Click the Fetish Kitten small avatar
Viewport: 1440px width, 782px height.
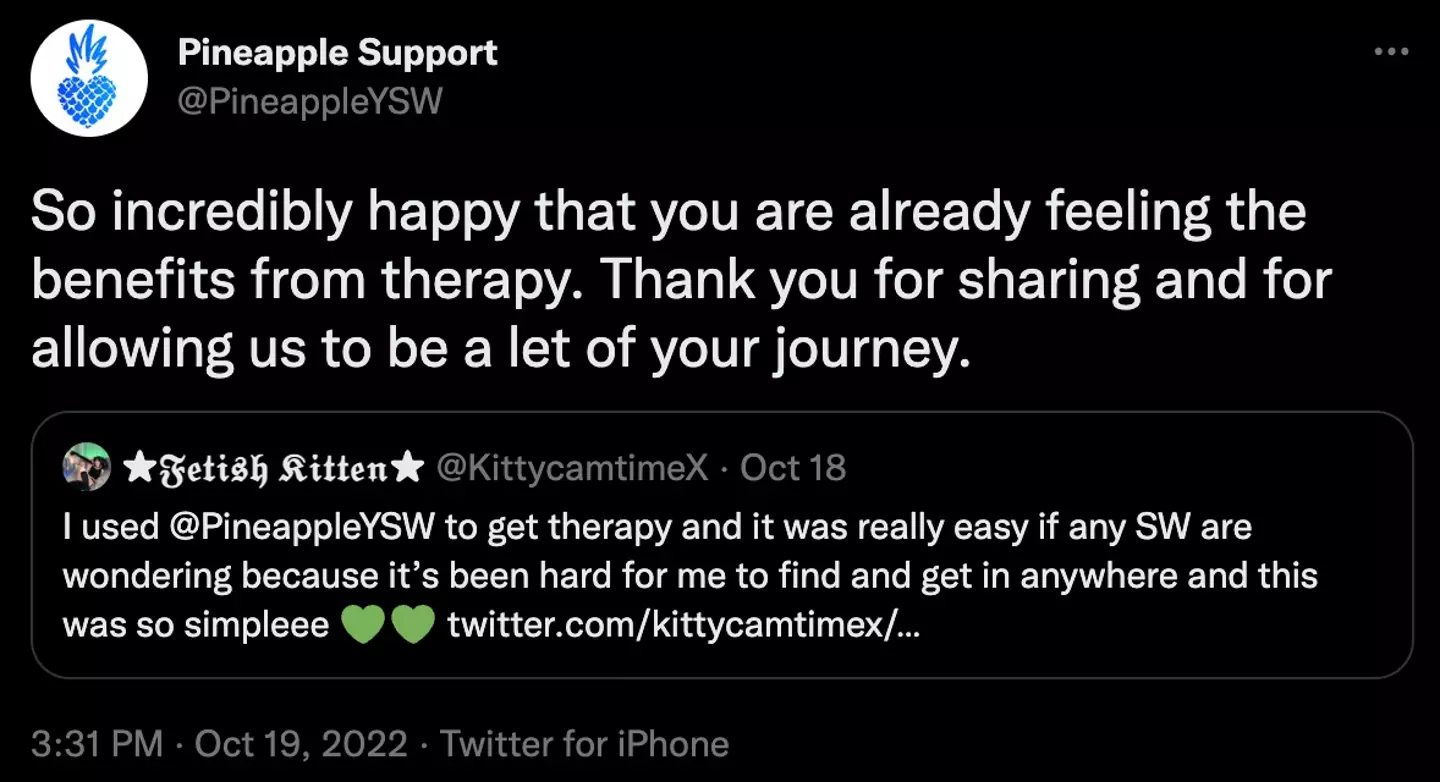click(x=87, y=467)
